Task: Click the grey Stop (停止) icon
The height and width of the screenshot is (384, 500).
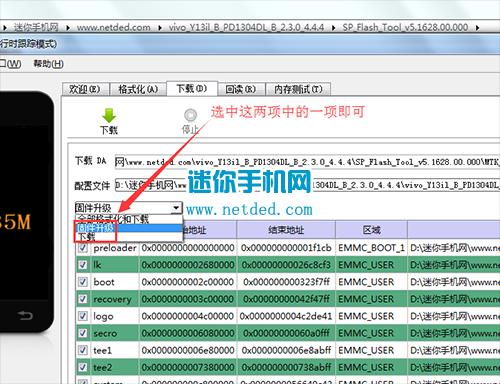Action: point(190,115)
